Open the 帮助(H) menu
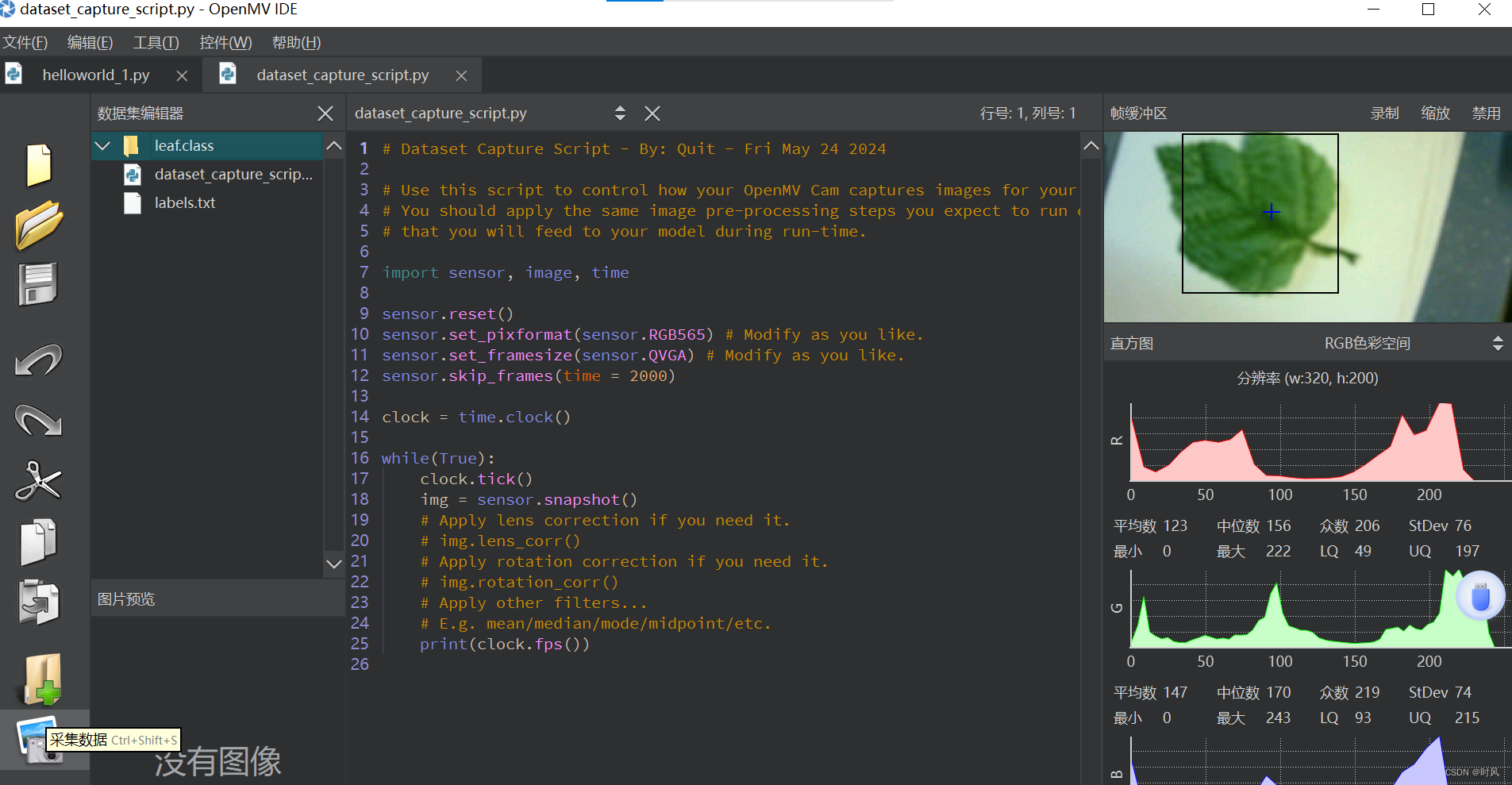This screenshot has height=785, width=1512. point(296,42)
